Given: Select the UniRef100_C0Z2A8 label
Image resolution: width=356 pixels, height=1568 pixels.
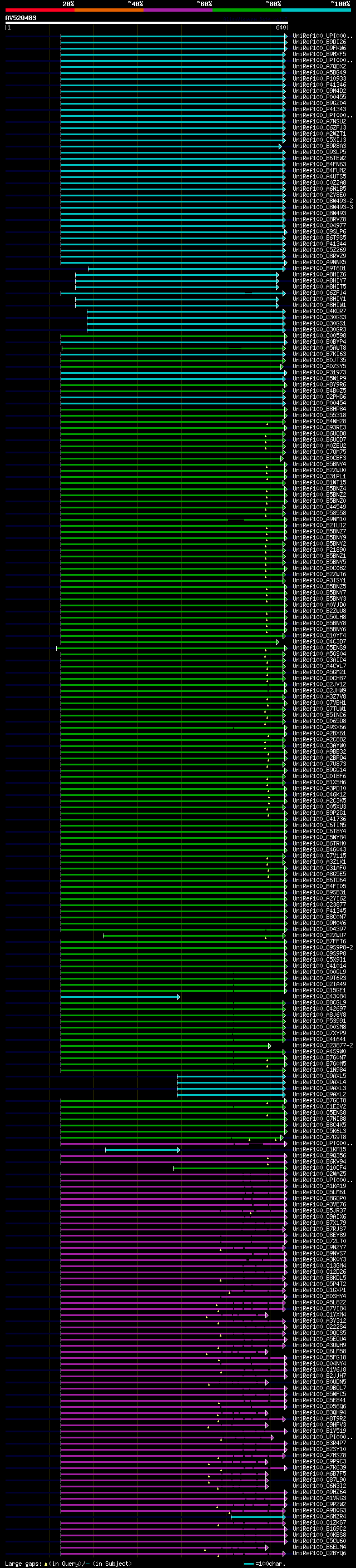Looking at the screenshot, I should pos(319,182).
